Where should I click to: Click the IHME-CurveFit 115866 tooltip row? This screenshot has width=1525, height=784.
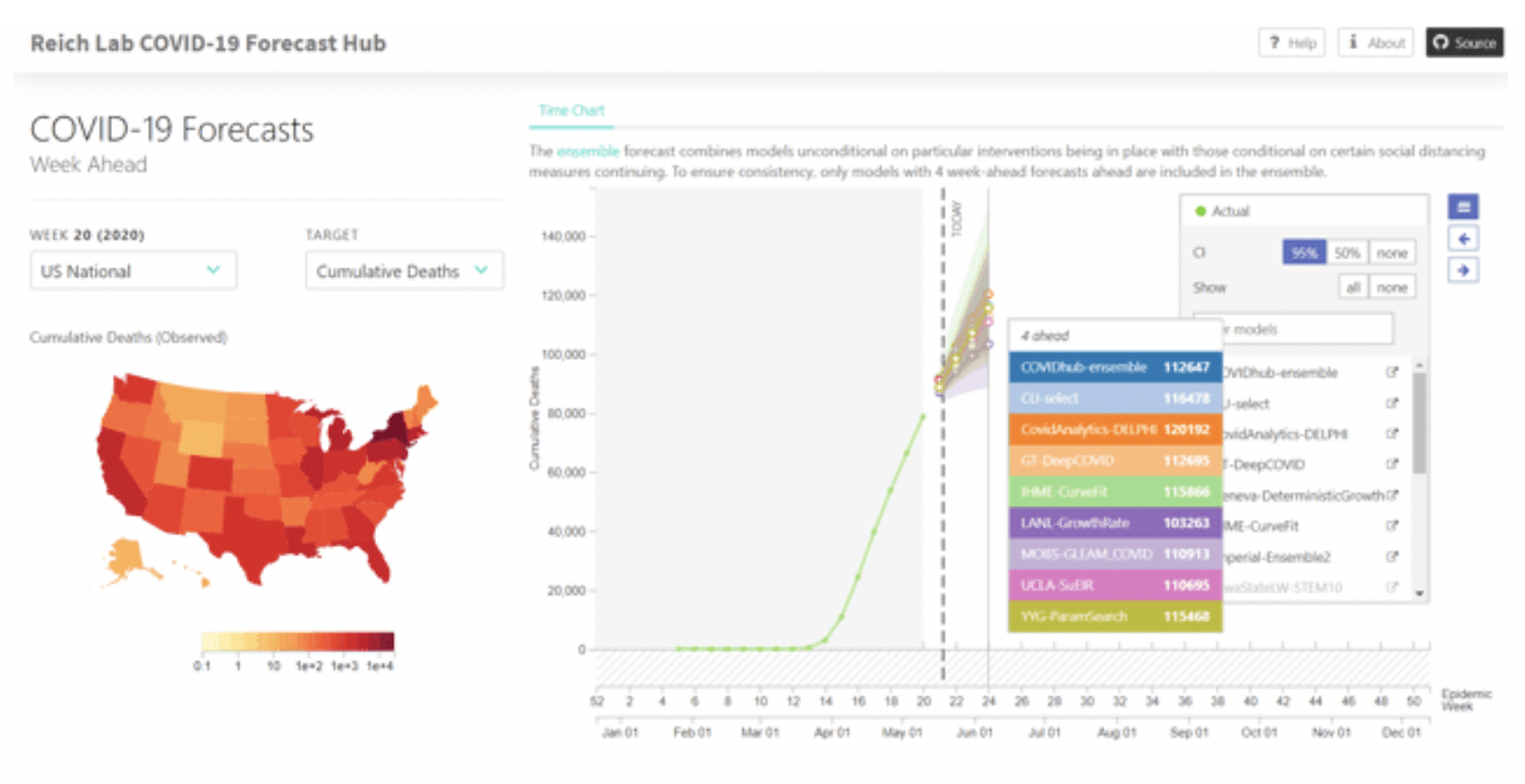1115,492
